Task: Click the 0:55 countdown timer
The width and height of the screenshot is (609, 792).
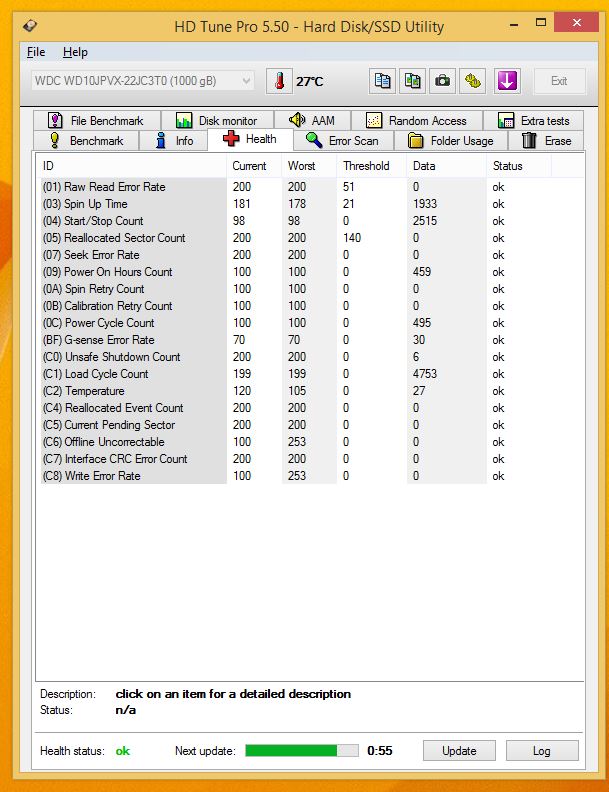Action: click(380, 751)
